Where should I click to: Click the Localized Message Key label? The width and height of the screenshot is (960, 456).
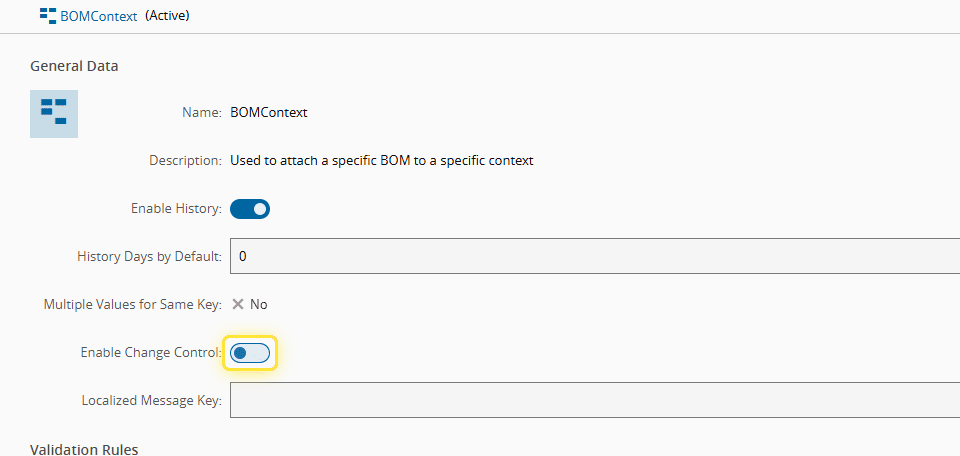pyautogui.click(x=152, y=400)
